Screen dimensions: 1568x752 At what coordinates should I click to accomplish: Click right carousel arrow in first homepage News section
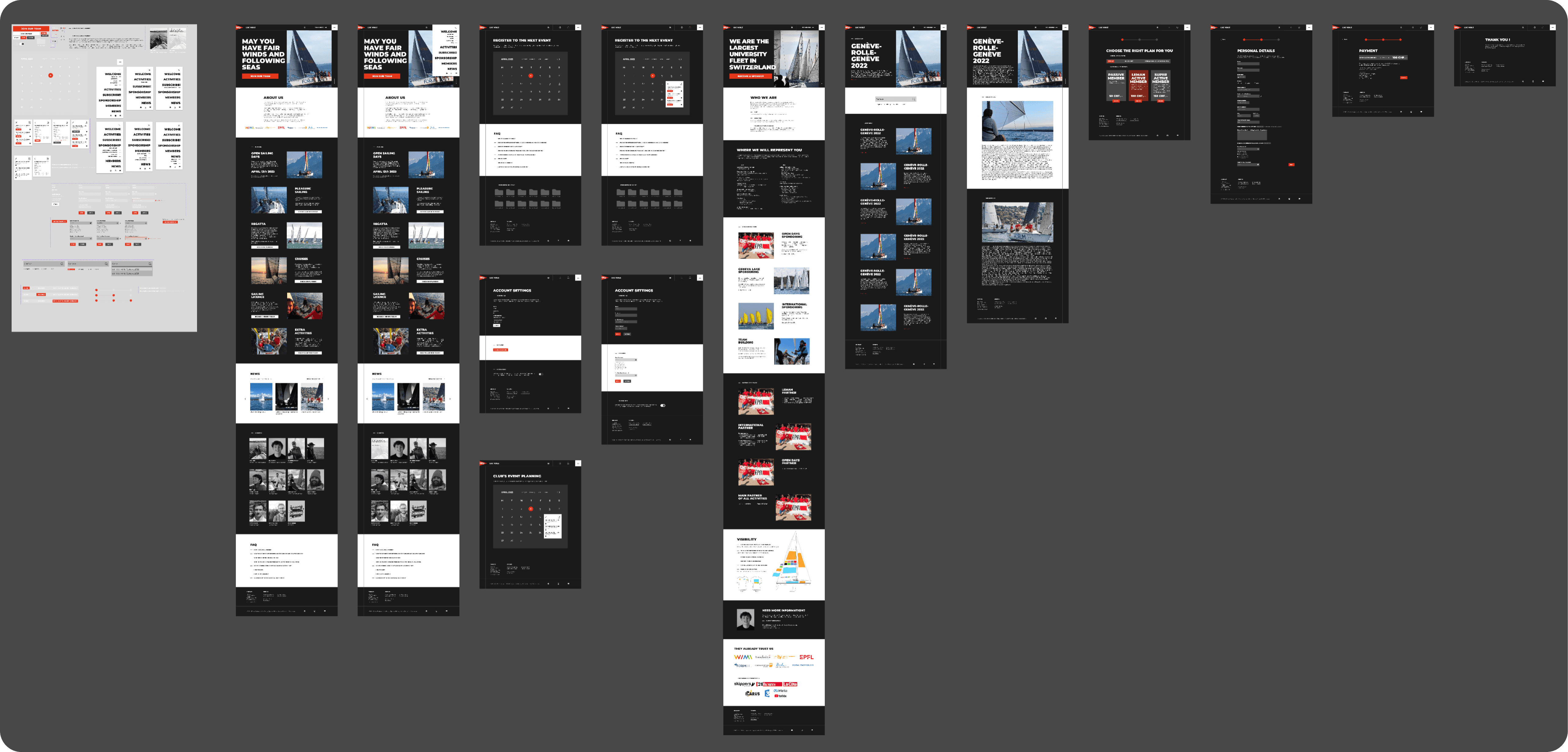[x=328, y=399]
